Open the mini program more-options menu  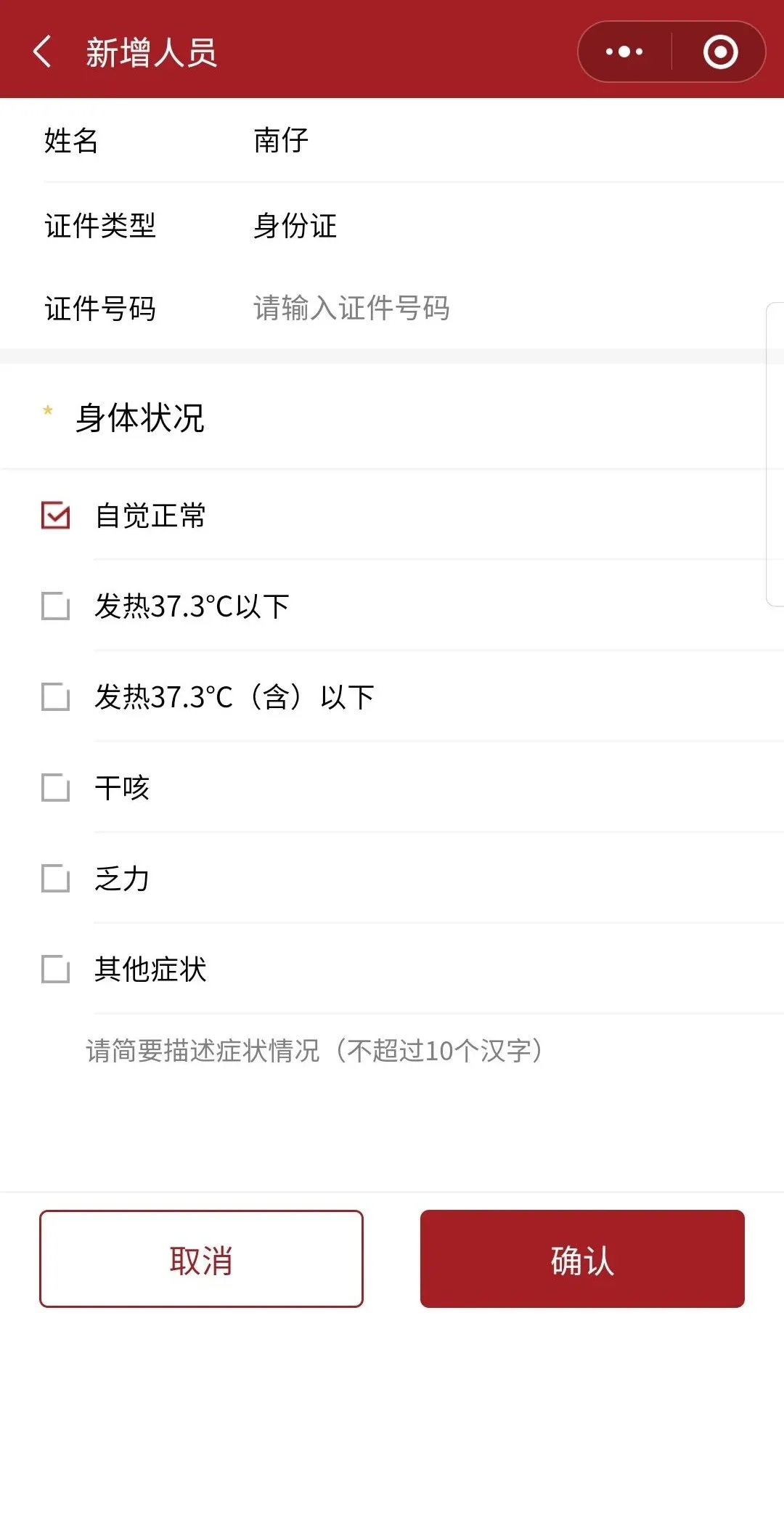click(x=624, y=52)
